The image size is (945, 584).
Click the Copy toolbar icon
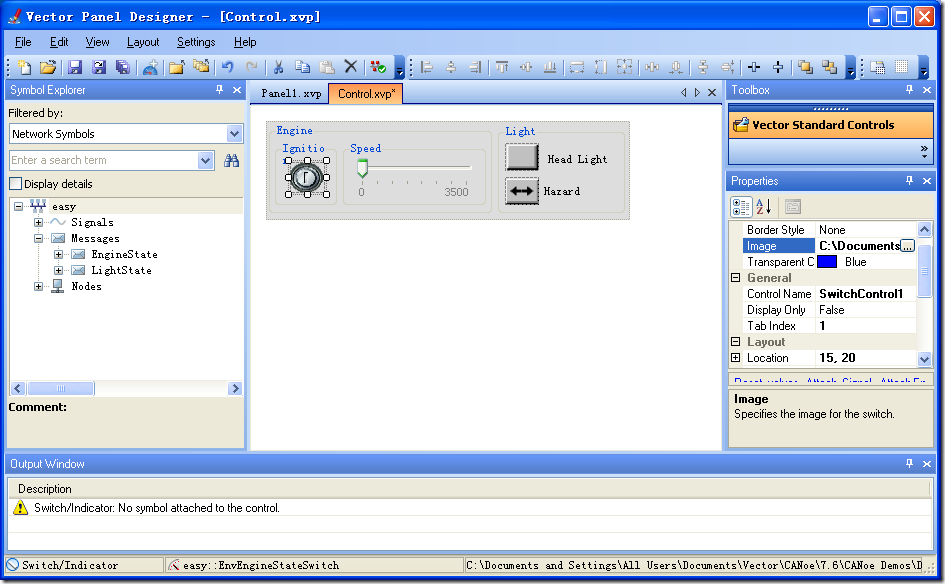303,67
